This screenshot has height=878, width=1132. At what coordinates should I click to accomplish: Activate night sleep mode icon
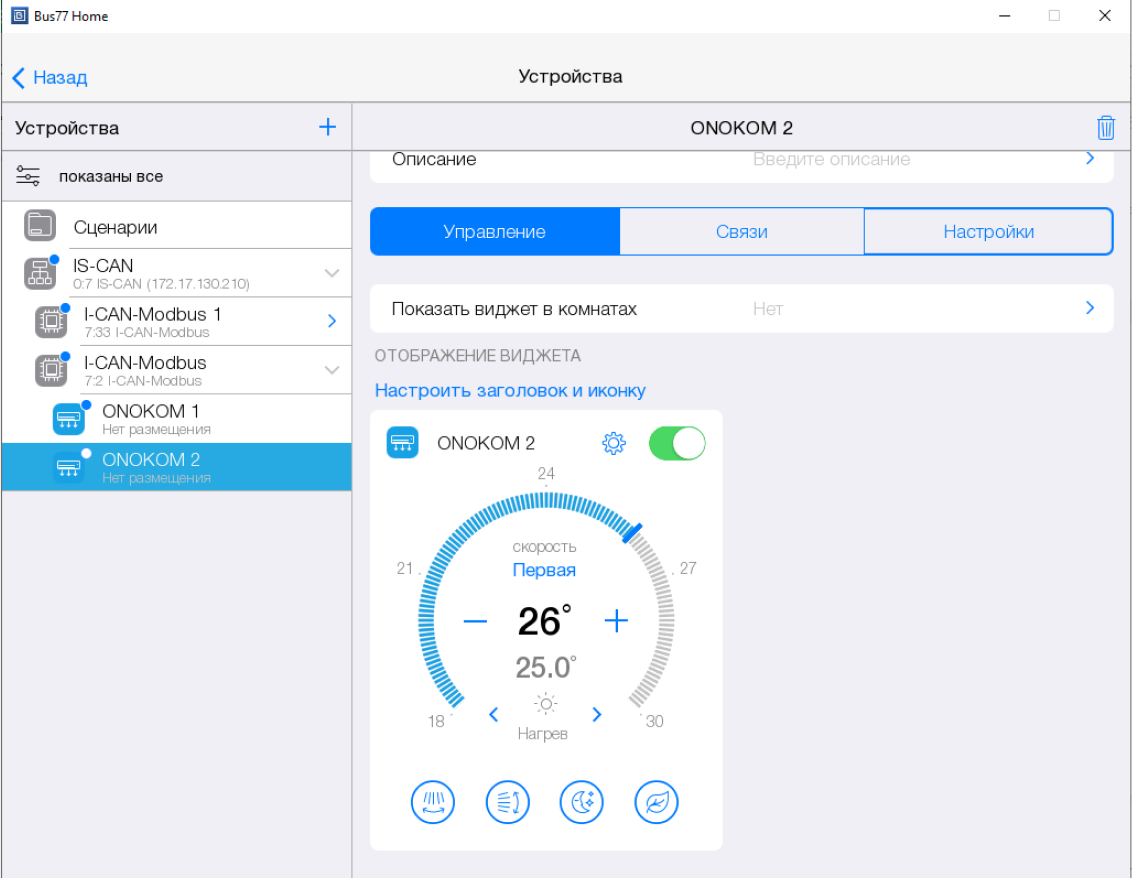pos(582,802)
